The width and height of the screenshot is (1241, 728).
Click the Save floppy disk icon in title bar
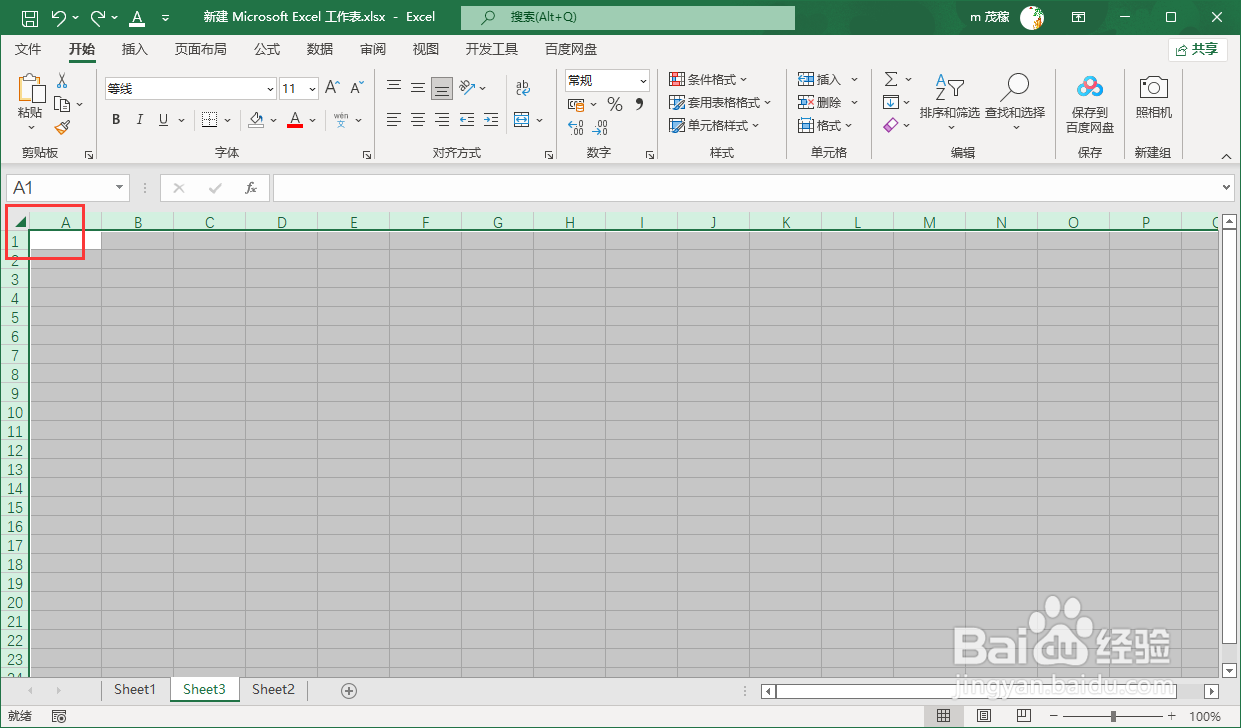point(30,17)
